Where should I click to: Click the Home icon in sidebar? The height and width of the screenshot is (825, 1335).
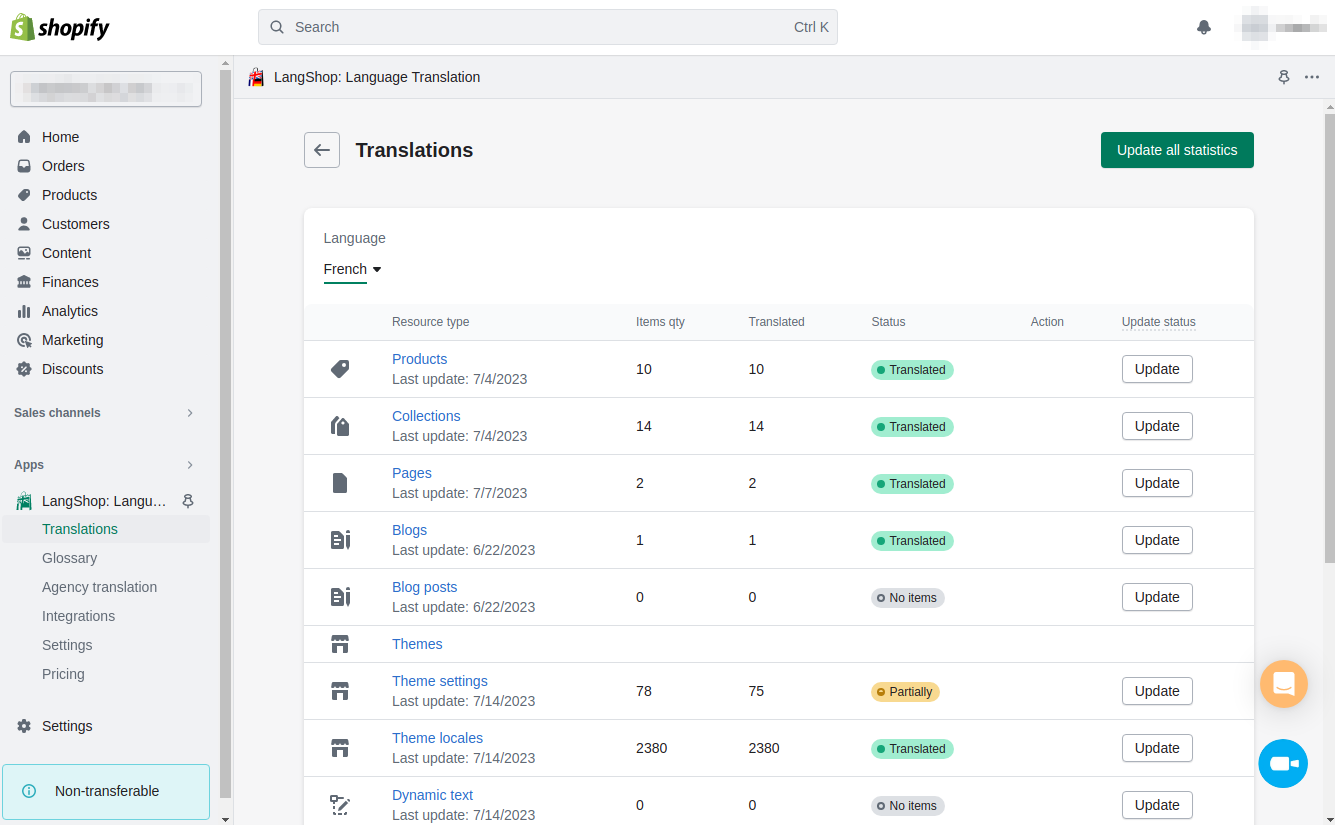coord(24,137)
